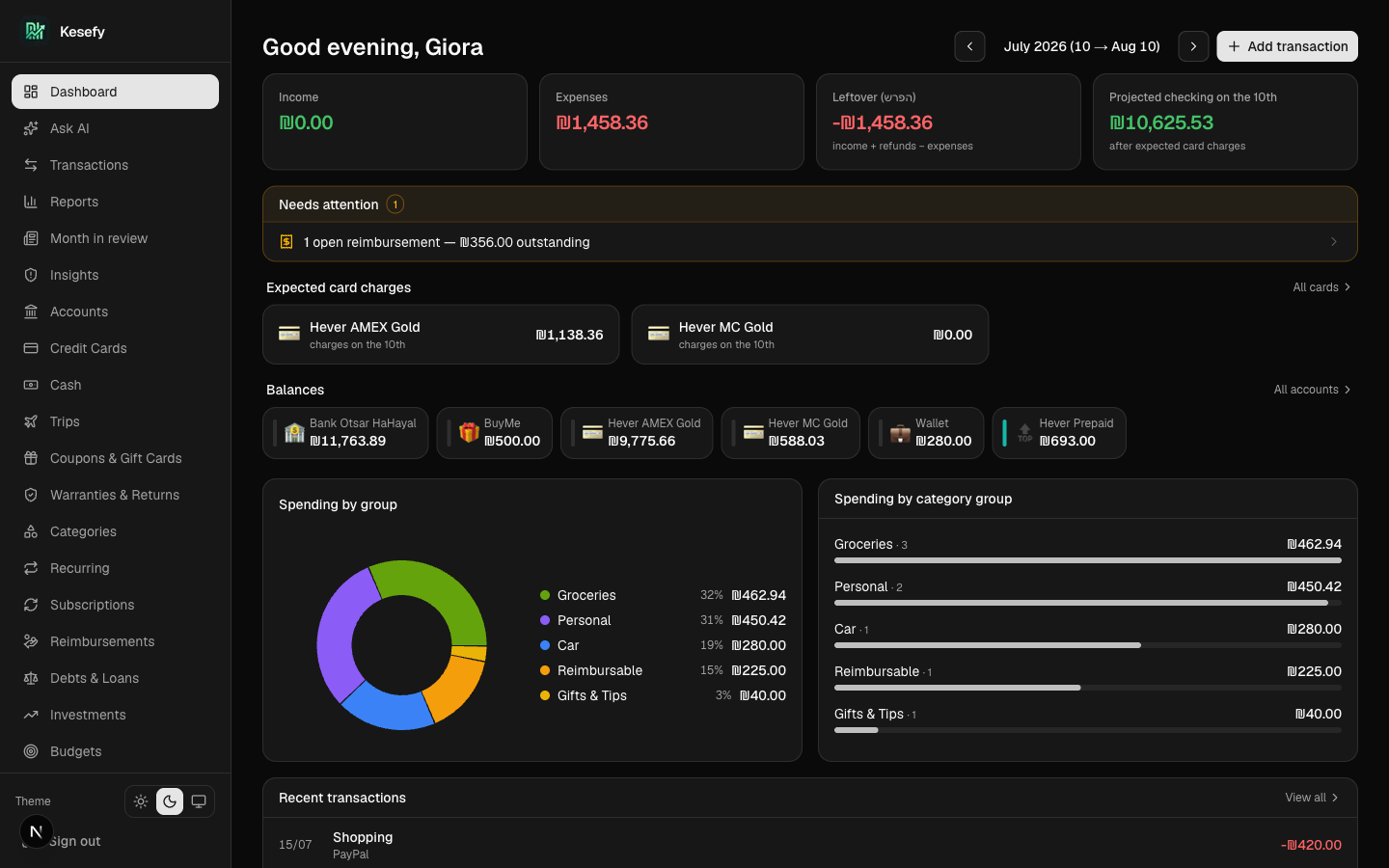Open the Dashboard grid icon
This screenshot has height=868, width=1389.
pos(31,92)
